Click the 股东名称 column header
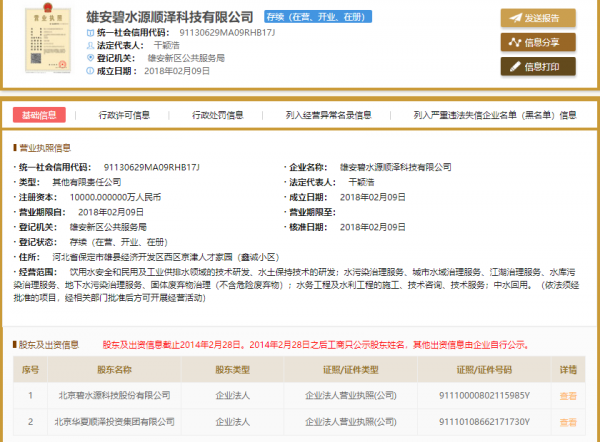600x442 pixels. click(x=114, y=370)
